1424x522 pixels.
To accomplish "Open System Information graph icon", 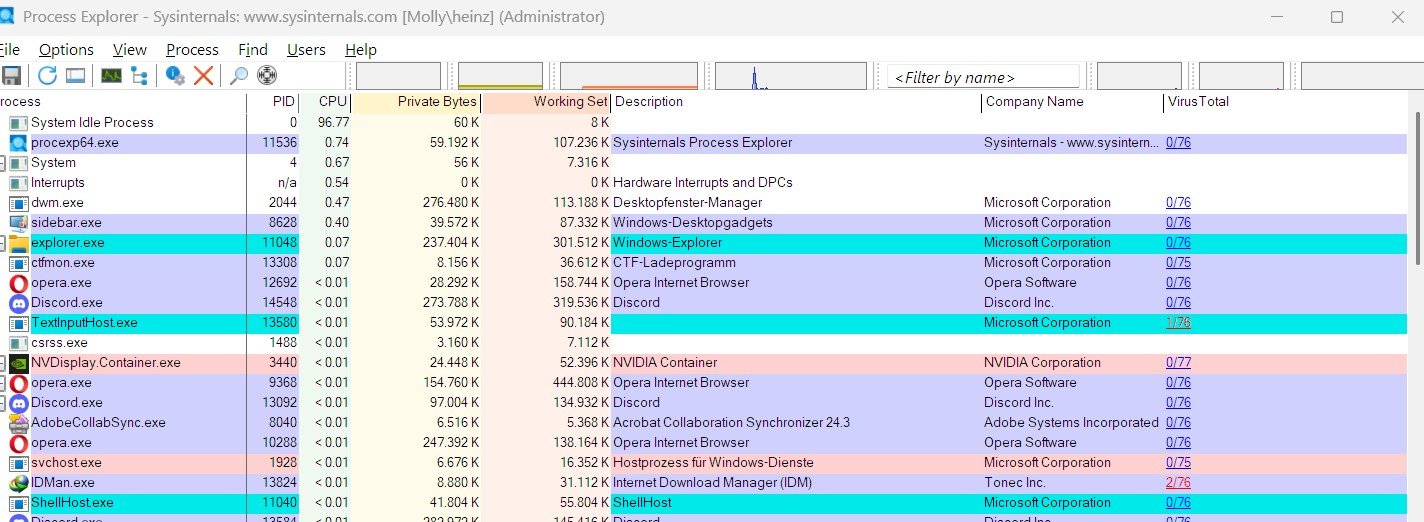I will 111,76.
